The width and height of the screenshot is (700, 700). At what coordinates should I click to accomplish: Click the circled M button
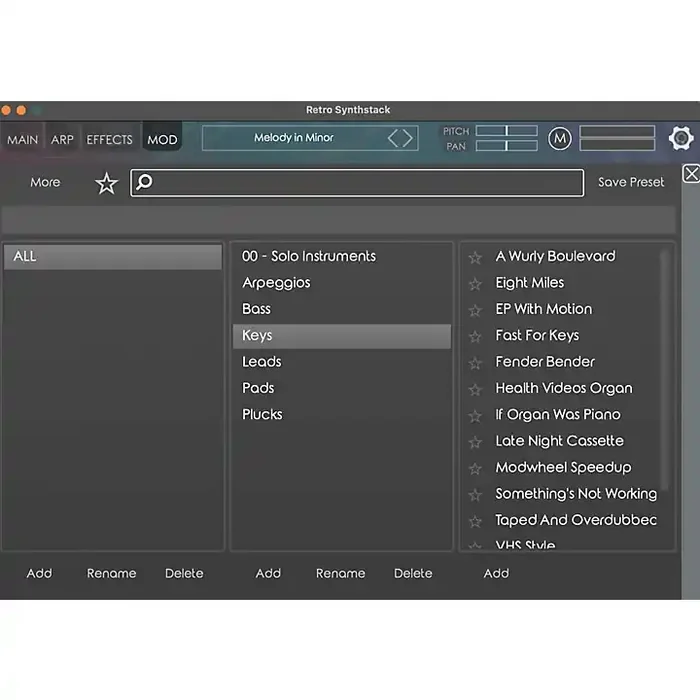point(559,139)
